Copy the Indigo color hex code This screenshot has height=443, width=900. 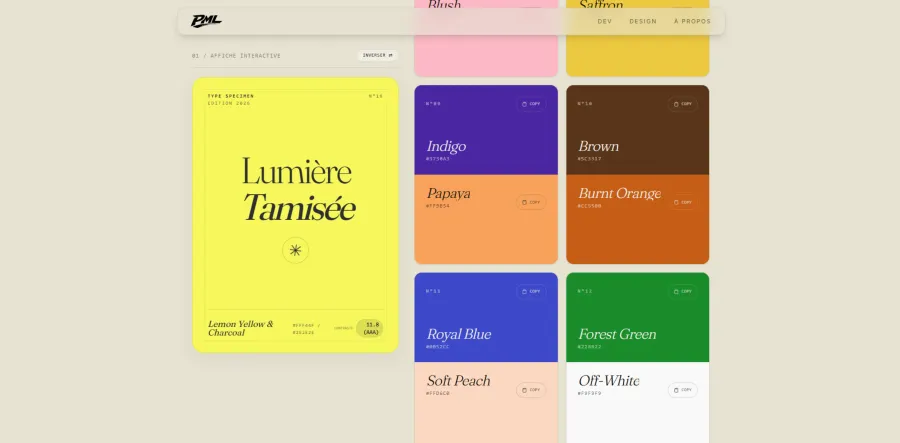pyautogui.click(x=531, y=104)
